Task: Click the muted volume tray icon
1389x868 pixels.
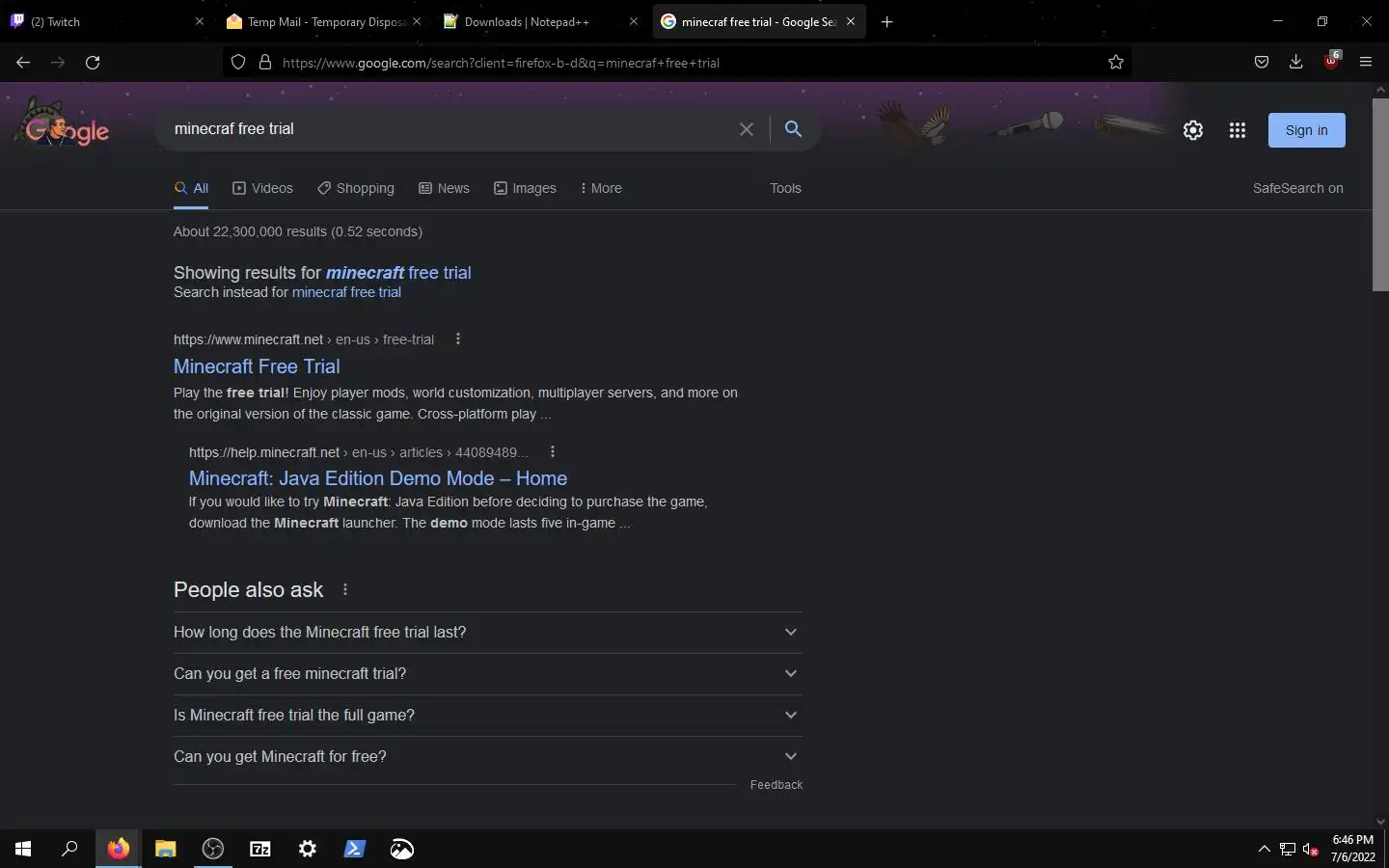Action: coord(1311,849)
